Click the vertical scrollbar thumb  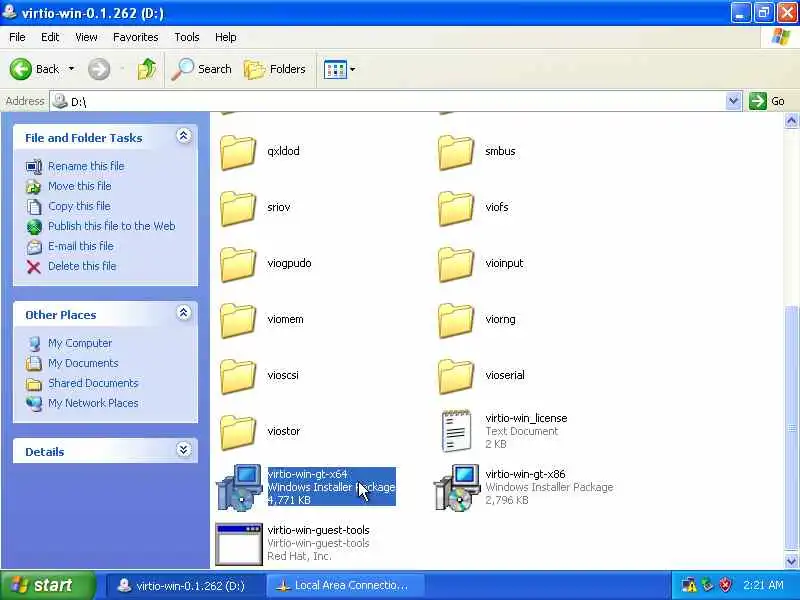pos(791,428)
